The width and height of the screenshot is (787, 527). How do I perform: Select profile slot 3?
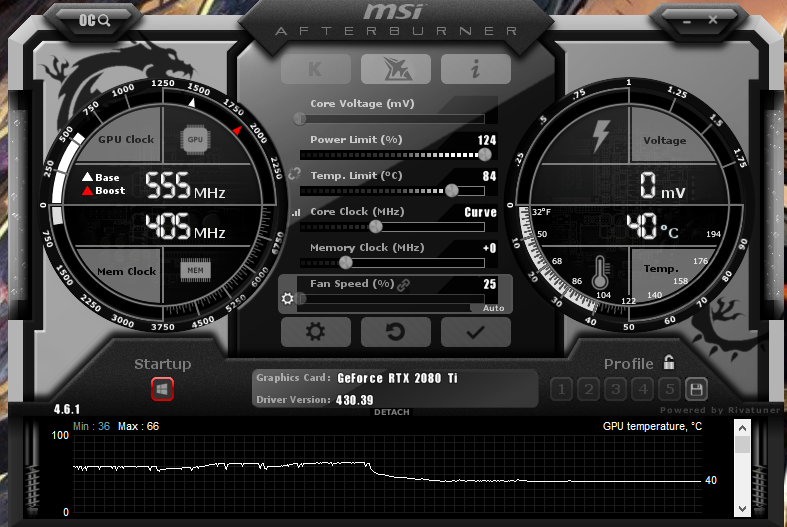point(616,389)
